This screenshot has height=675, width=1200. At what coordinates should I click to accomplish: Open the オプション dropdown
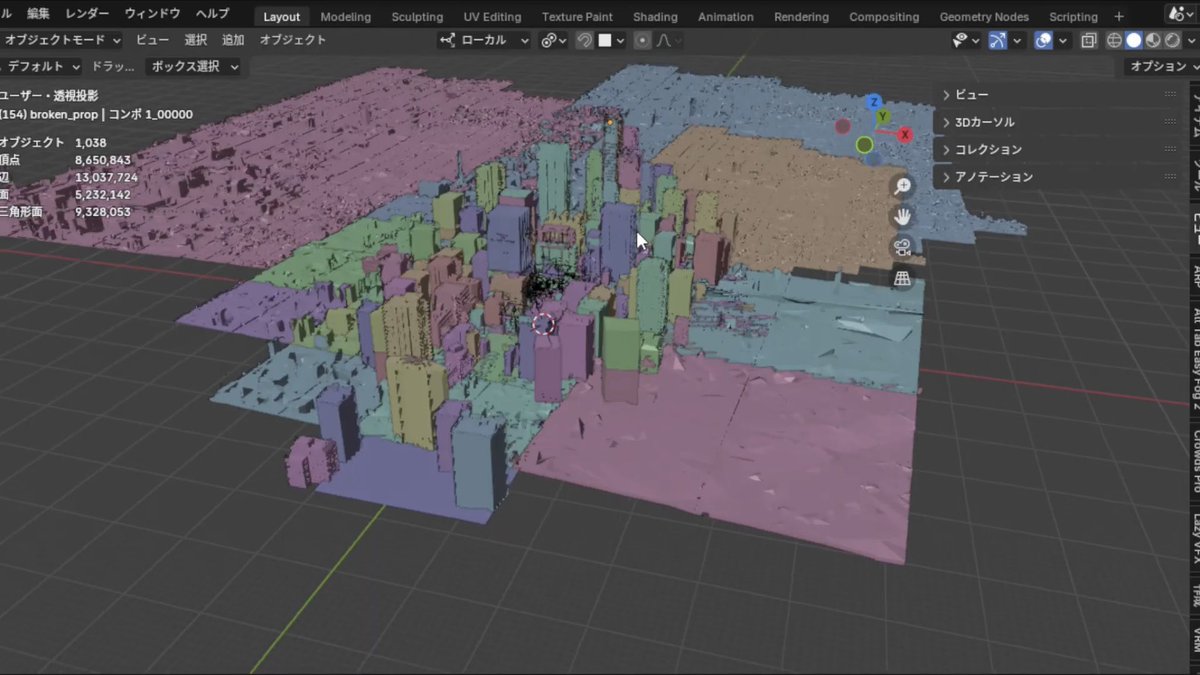[1162, 66]
